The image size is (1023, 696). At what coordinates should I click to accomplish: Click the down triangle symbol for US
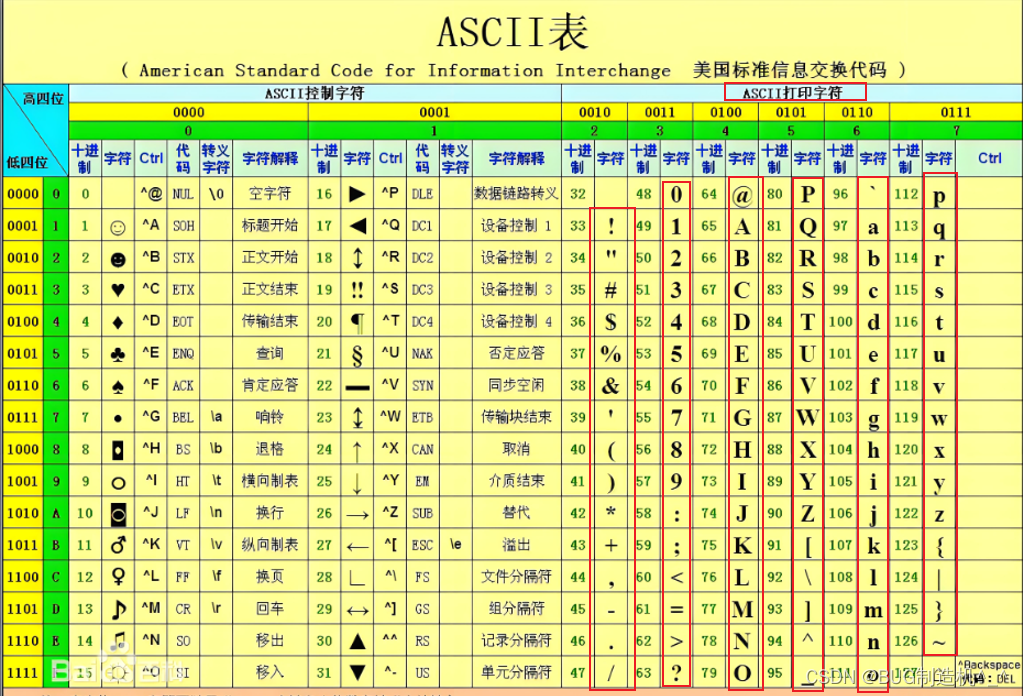(x=357, y=673)
